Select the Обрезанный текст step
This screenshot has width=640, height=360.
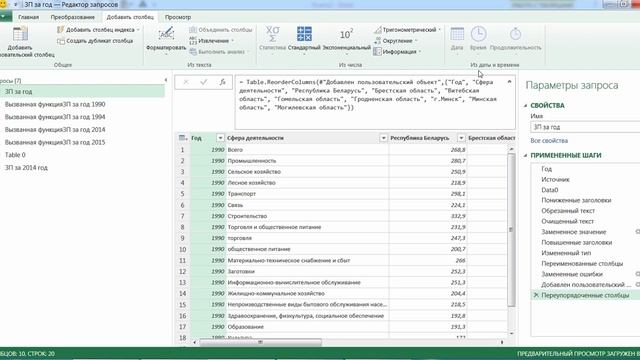(x=568, y=211)
